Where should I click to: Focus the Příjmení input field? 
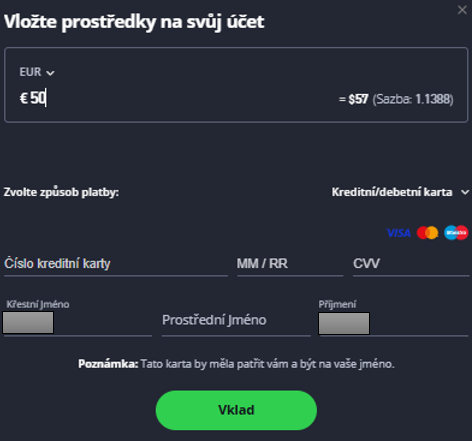pyautogui.click(x=393, y=323)
